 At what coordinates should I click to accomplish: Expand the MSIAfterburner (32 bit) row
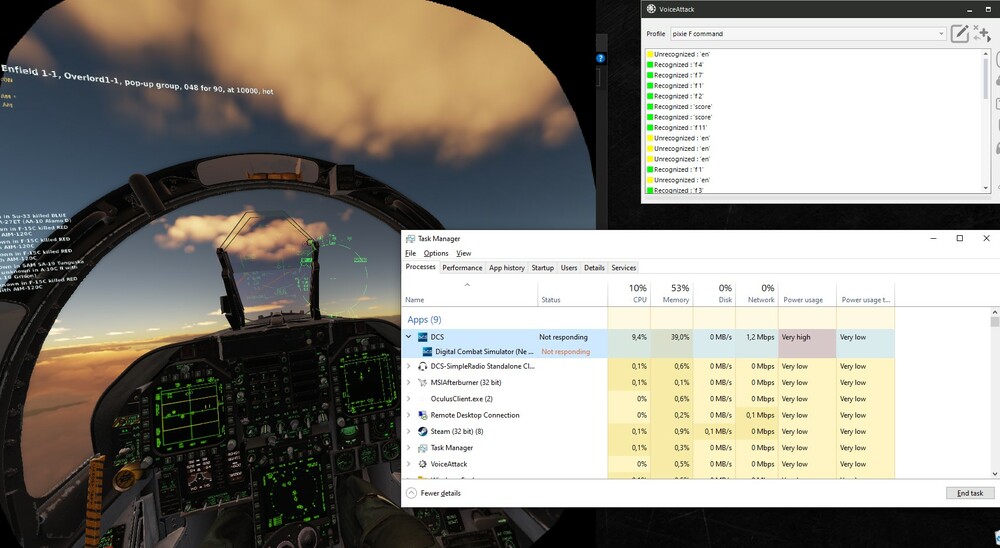pyautogui.click(x=409, y=383)
